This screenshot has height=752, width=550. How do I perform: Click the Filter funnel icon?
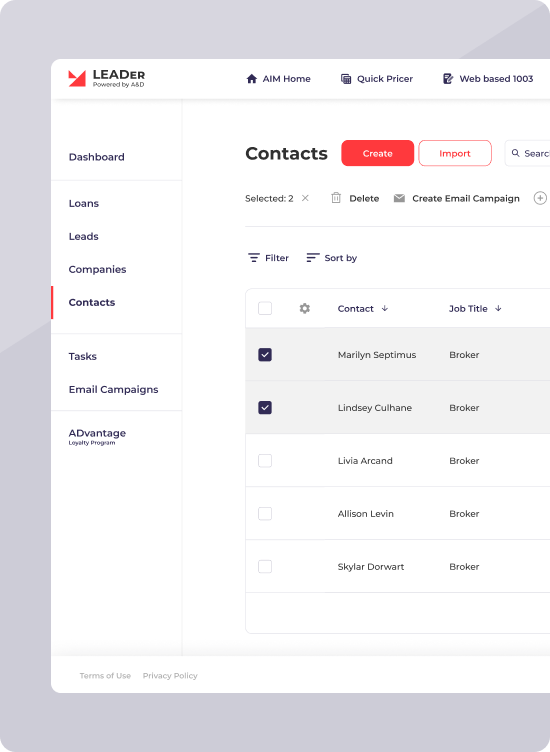tap(254, 258)
